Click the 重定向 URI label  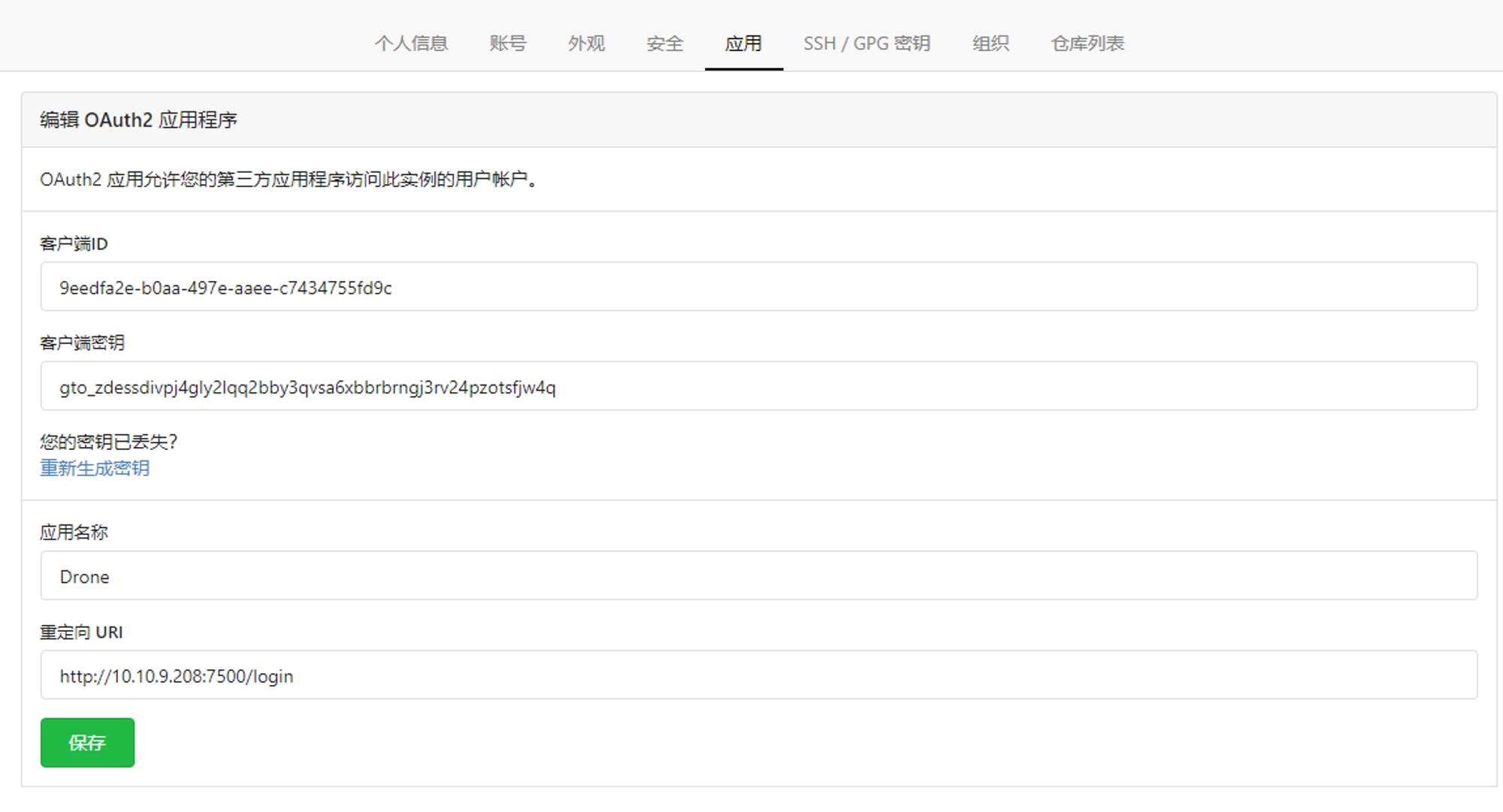point(81,632)
